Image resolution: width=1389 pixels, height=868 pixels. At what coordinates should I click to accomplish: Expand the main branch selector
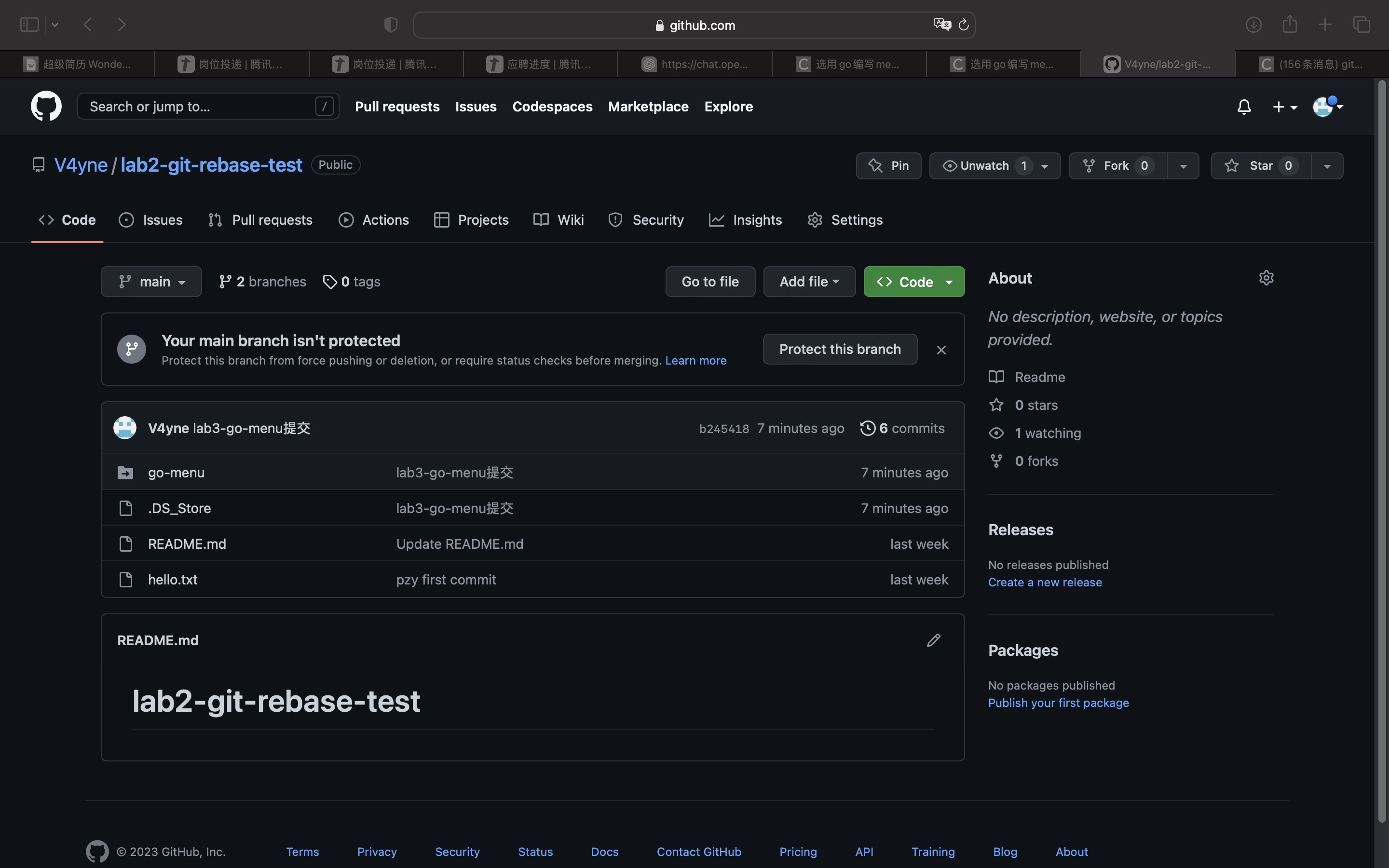[x=151, y=282]
